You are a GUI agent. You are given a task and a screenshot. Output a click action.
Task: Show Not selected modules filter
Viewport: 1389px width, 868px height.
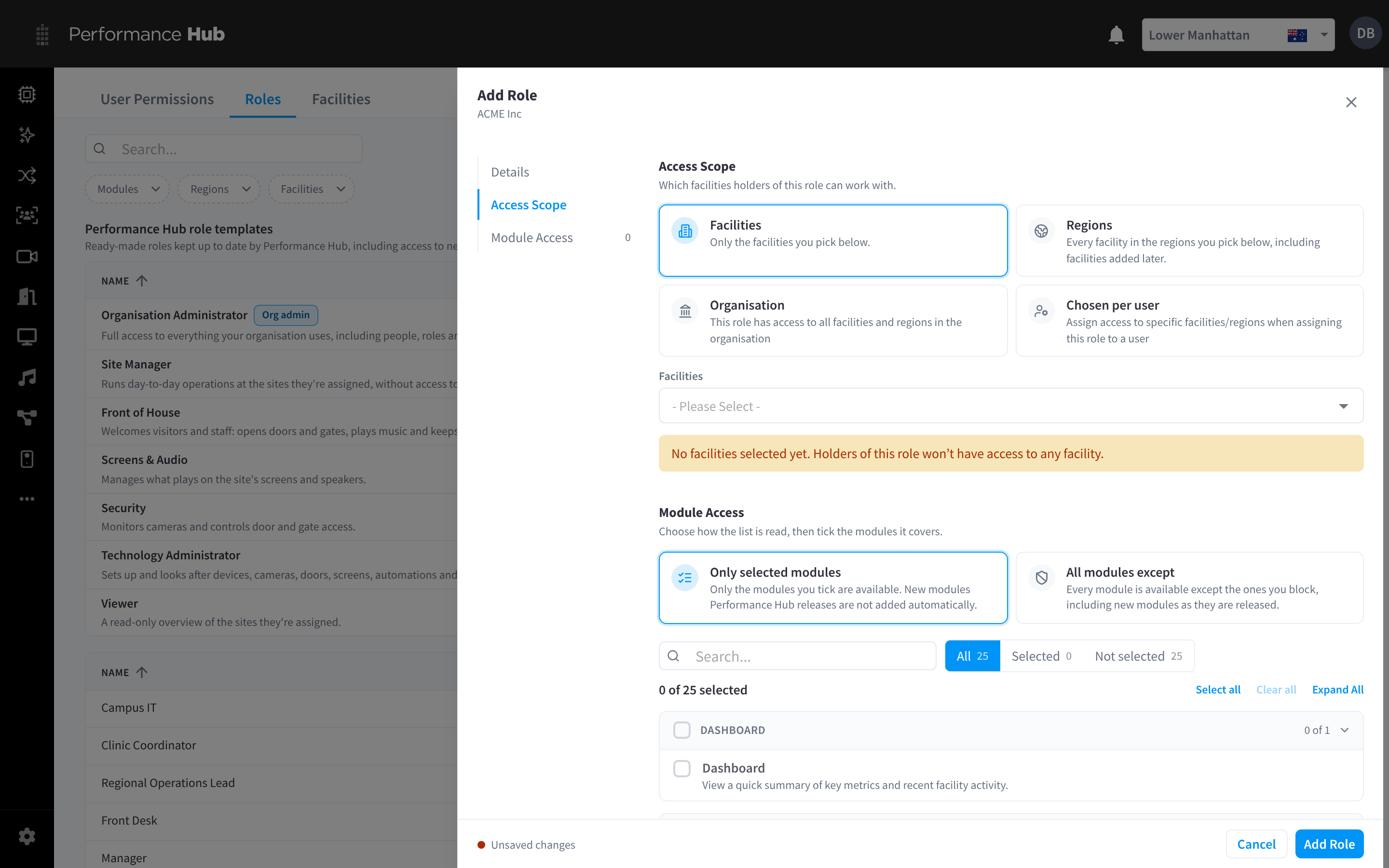[1138, 656]
